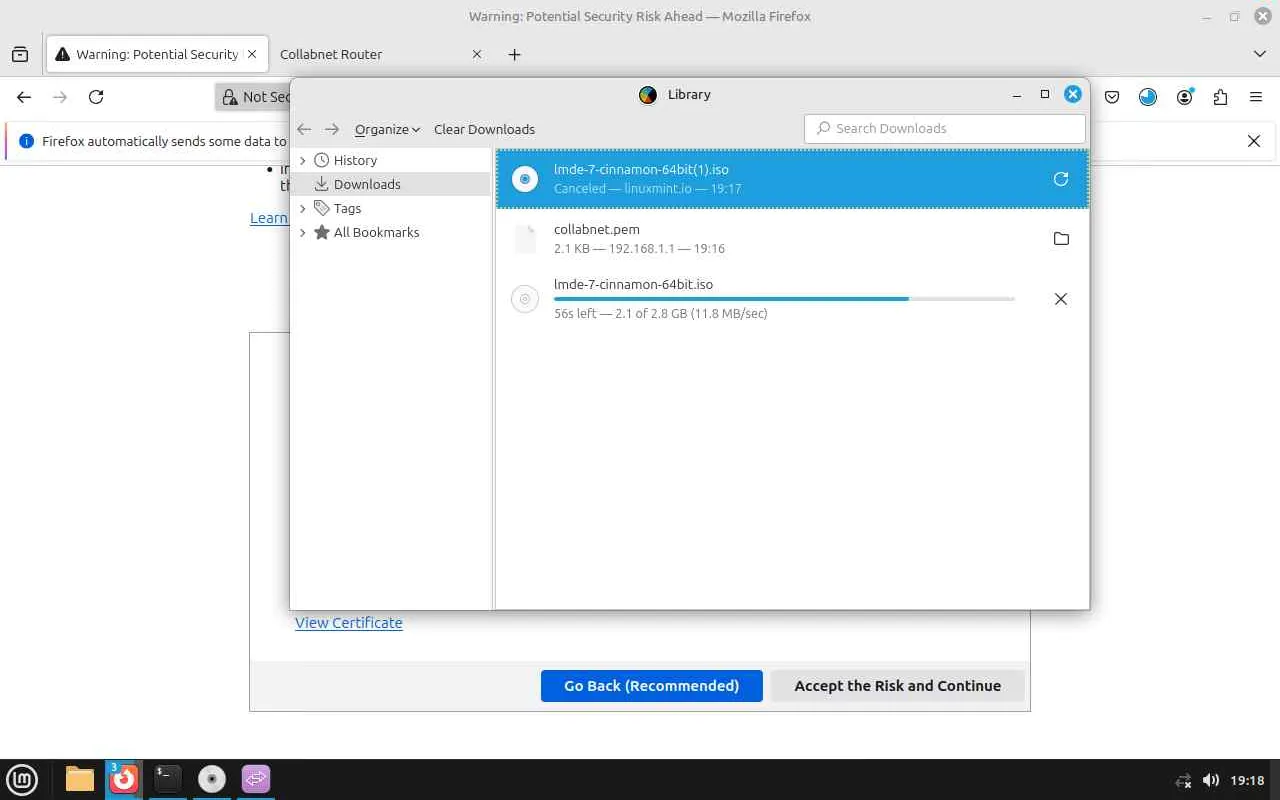Go back in Firefox browser toolbar
This screenshot has width=1280, height=800.
click(24, 97)
